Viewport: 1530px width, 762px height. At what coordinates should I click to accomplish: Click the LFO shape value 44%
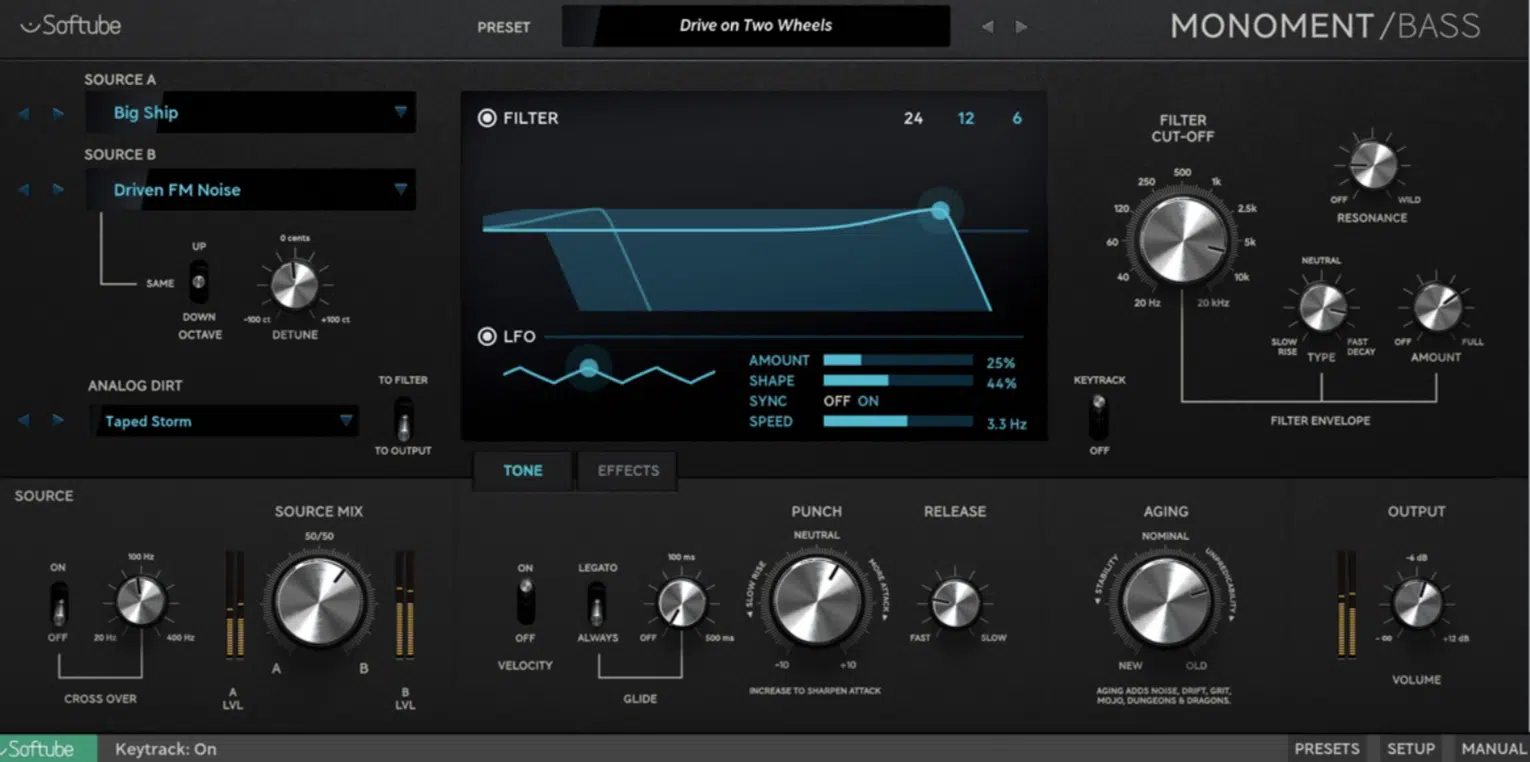click(1001, 383)
